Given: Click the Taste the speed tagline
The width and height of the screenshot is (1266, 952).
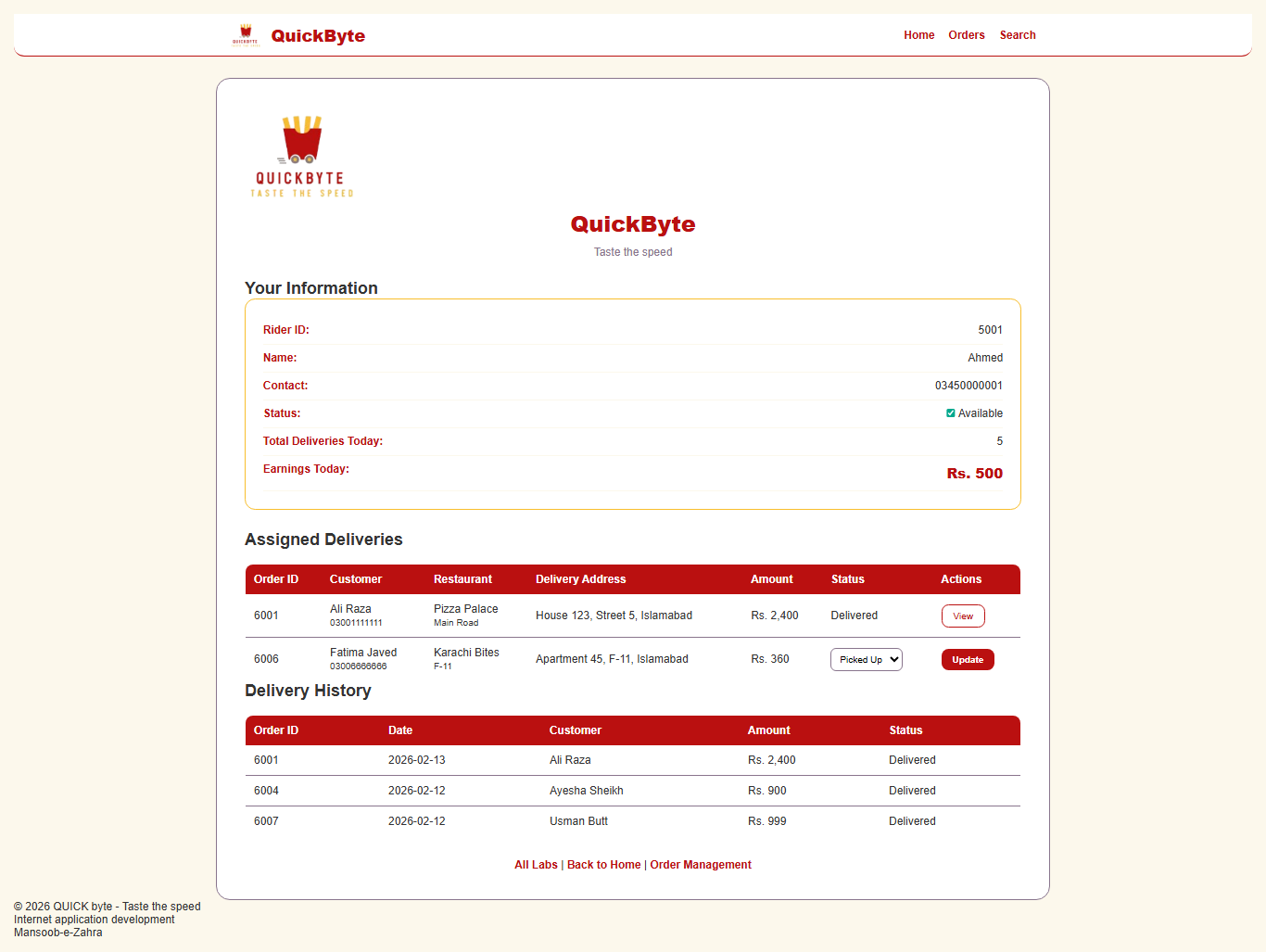Looking at the screenshot, I should pyautogui.click(x=633, y=251).
